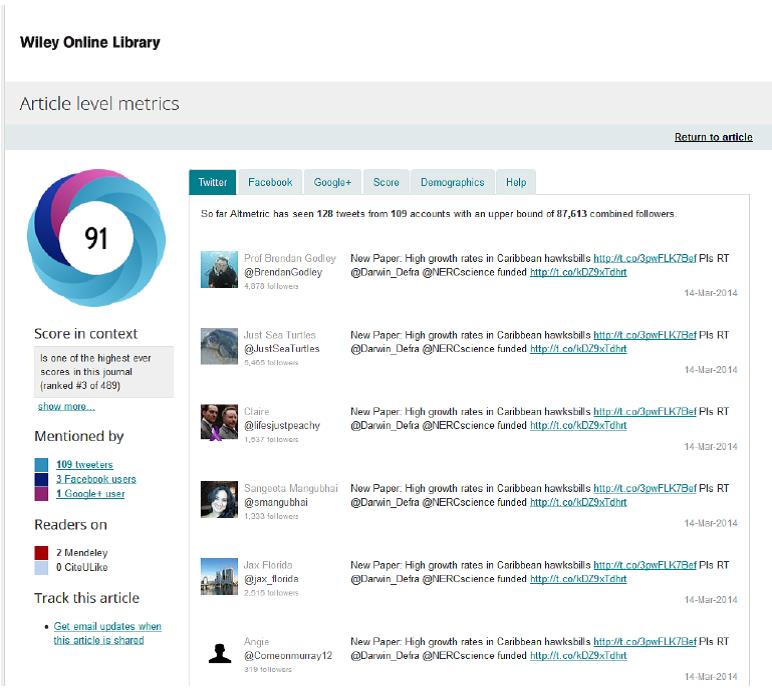
Task: Click the Altmetric donut score badge
Action: coord(96,238)
